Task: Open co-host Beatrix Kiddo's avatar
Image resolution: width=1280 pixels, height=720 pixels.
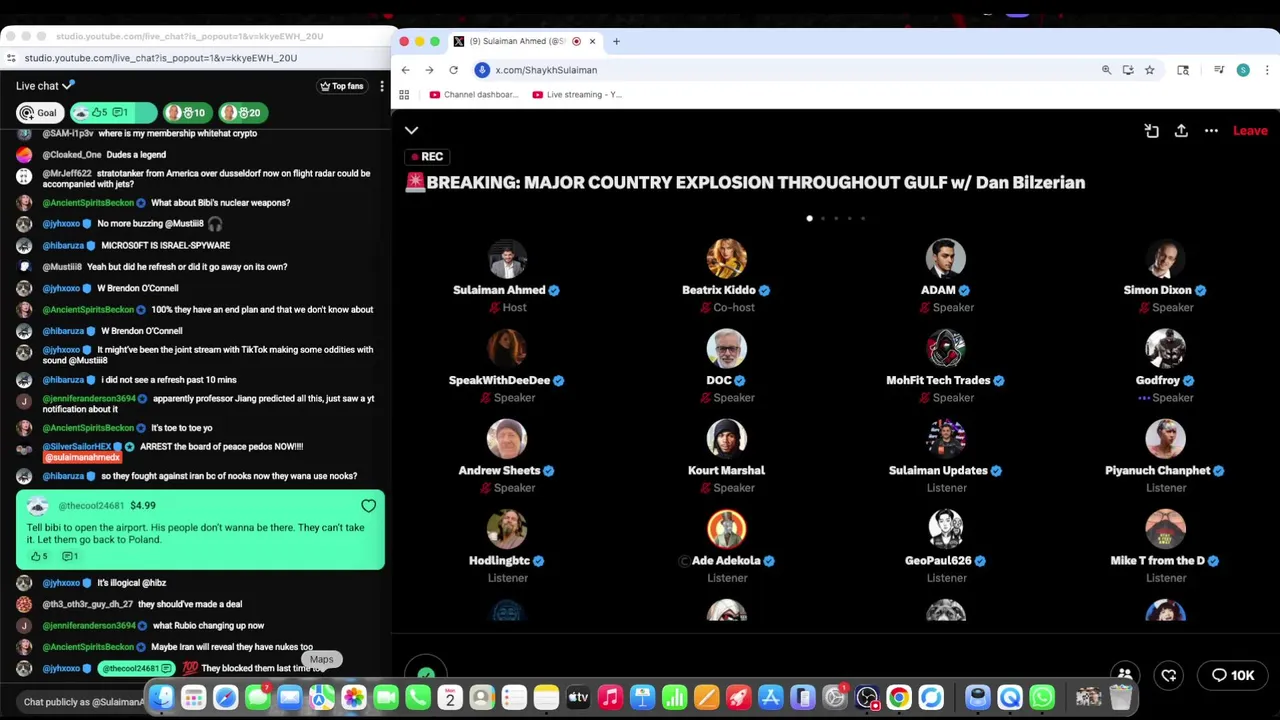Action: pyautogui.click(x=727, y=259)
